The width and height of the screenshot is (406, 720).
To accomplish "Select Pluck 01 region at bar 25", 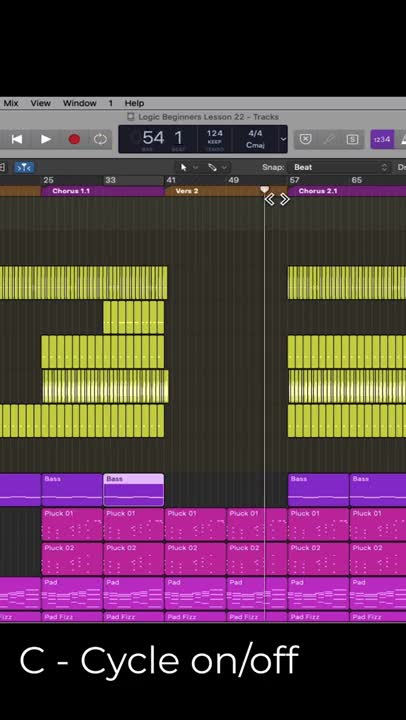I will click(x=72, y=524).
